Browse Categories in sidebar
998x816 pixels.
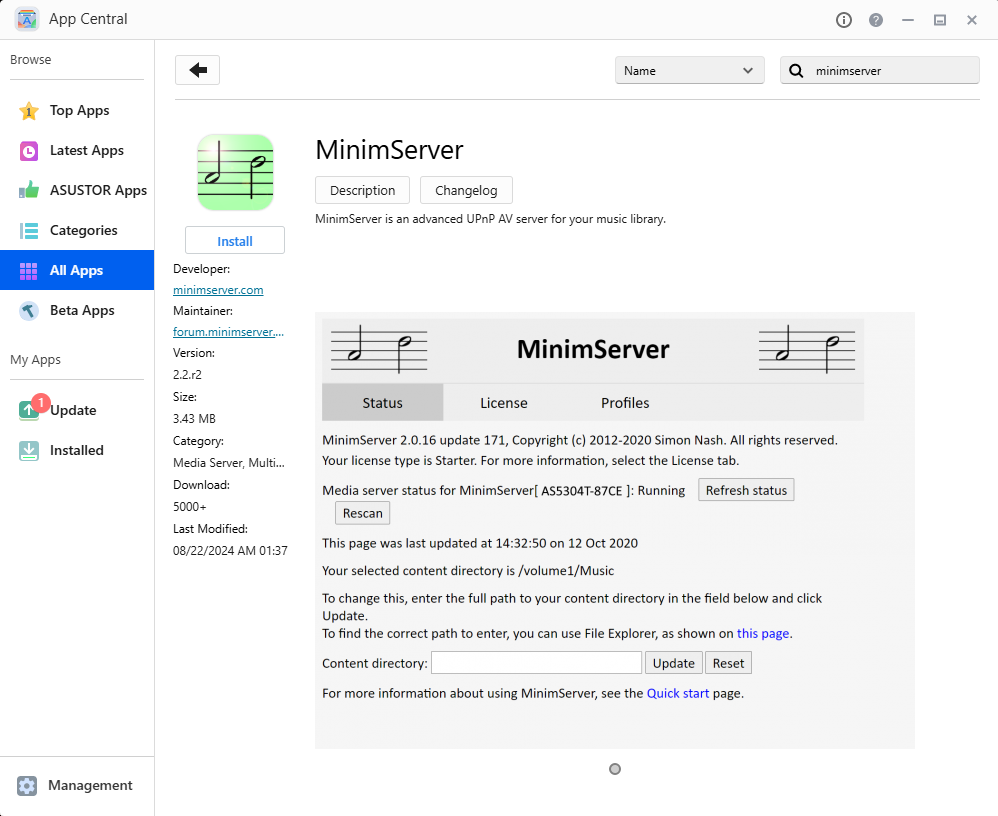coord(77,230)
